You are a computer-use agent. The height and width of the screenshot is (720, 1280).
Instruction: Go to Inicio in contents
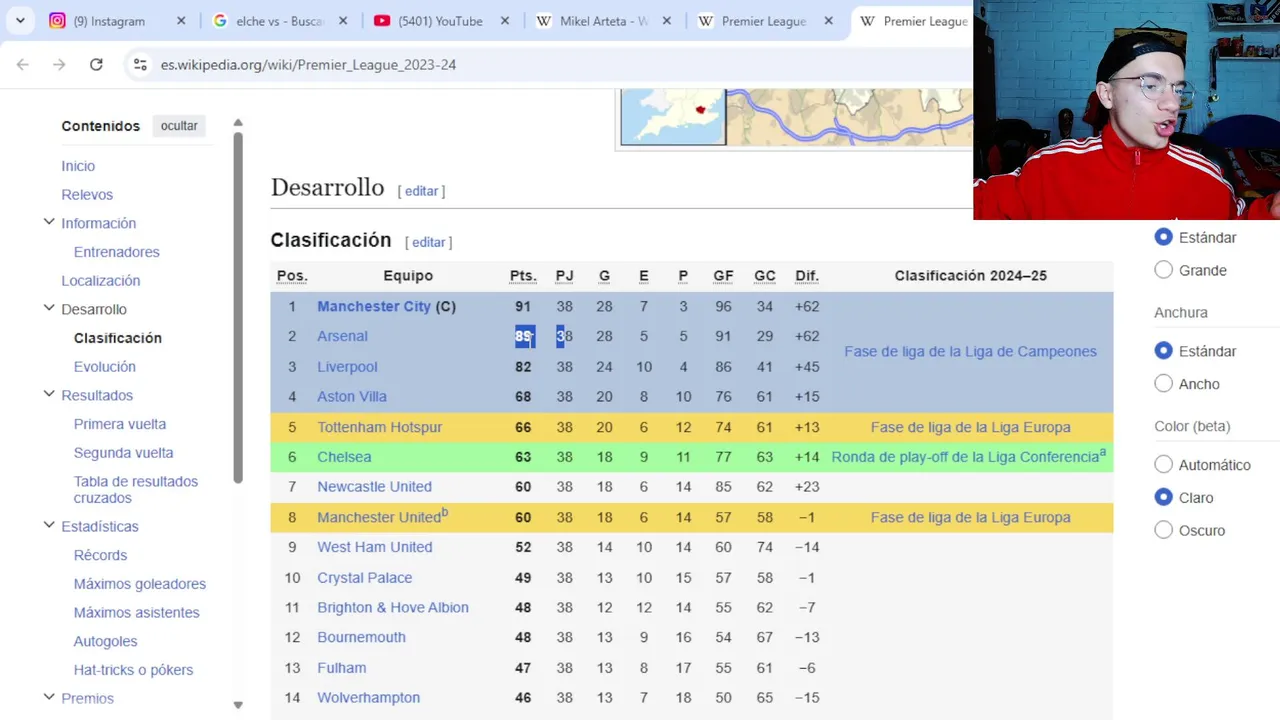click(78, 166)
